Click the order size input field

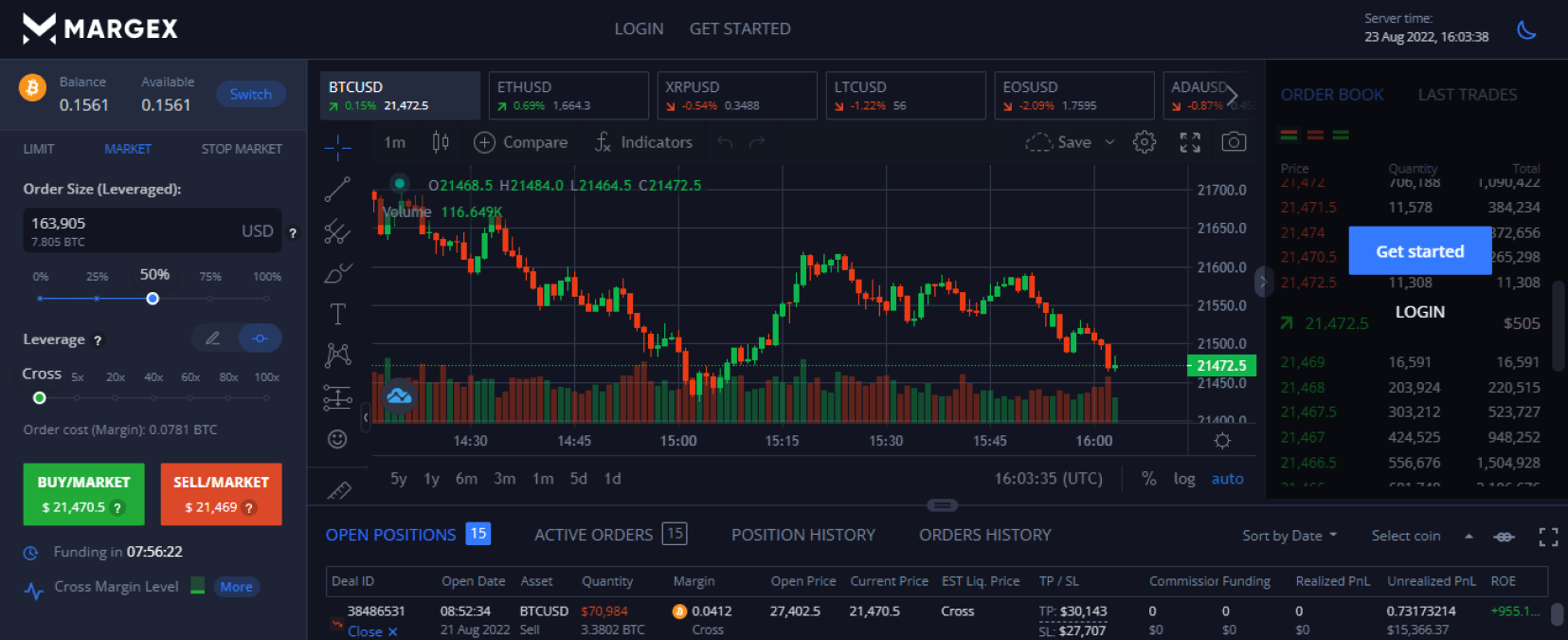point(133,230)
